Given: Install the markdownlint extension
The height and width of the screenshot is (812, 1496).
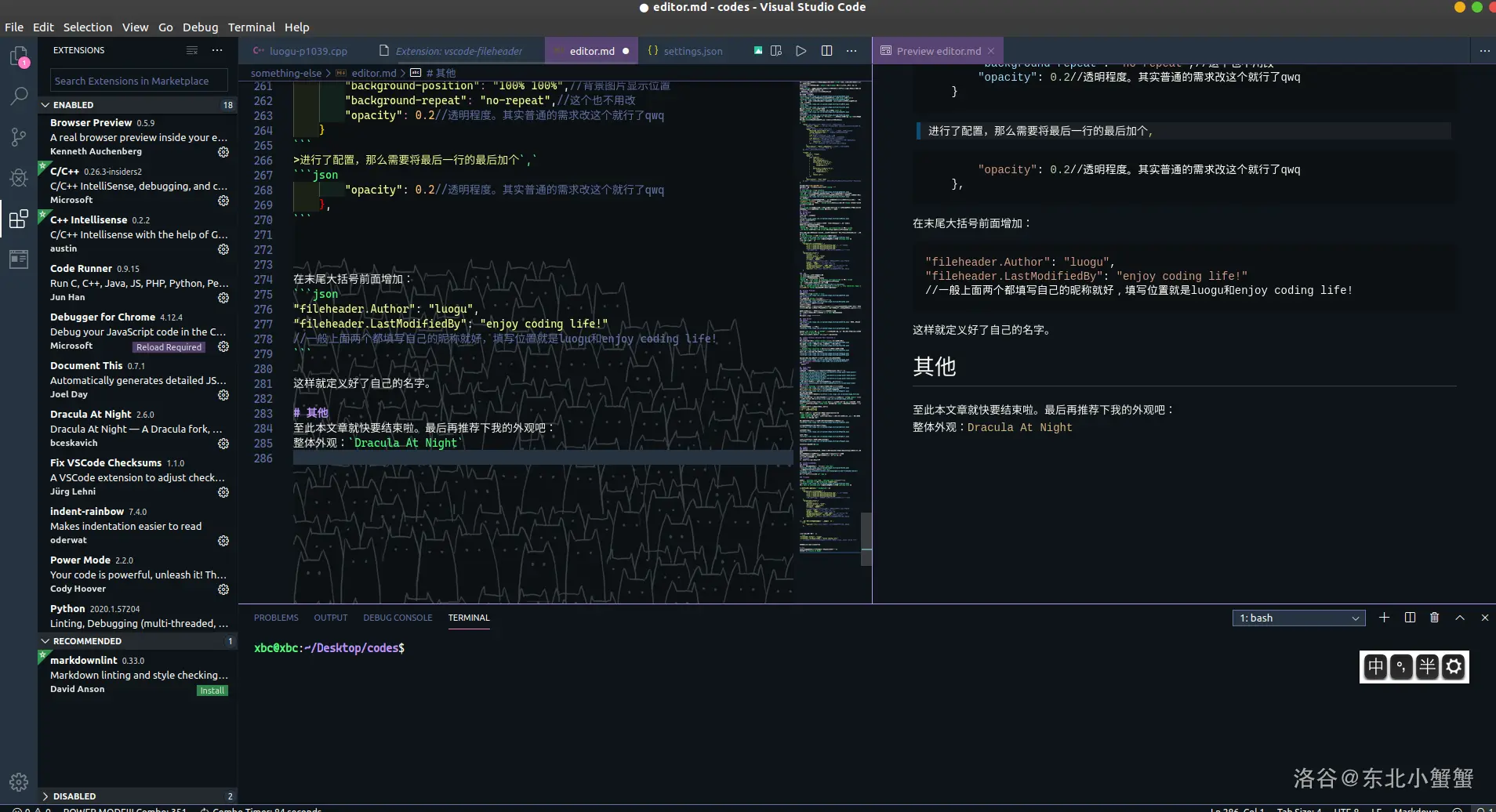Looking at the screenshot, I should point(212,691).
